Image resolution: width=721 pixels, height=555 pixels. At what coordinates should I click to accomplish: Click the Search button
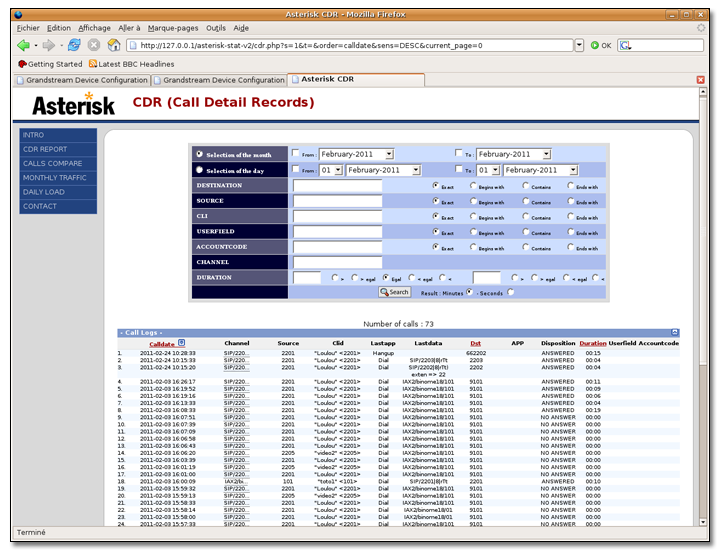pyautogui.click(x=394, y=292)
